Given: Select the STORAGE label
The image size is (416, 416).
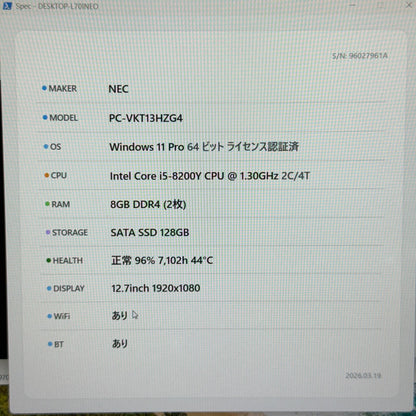Looking at the screenshot, I should [70, 232].
